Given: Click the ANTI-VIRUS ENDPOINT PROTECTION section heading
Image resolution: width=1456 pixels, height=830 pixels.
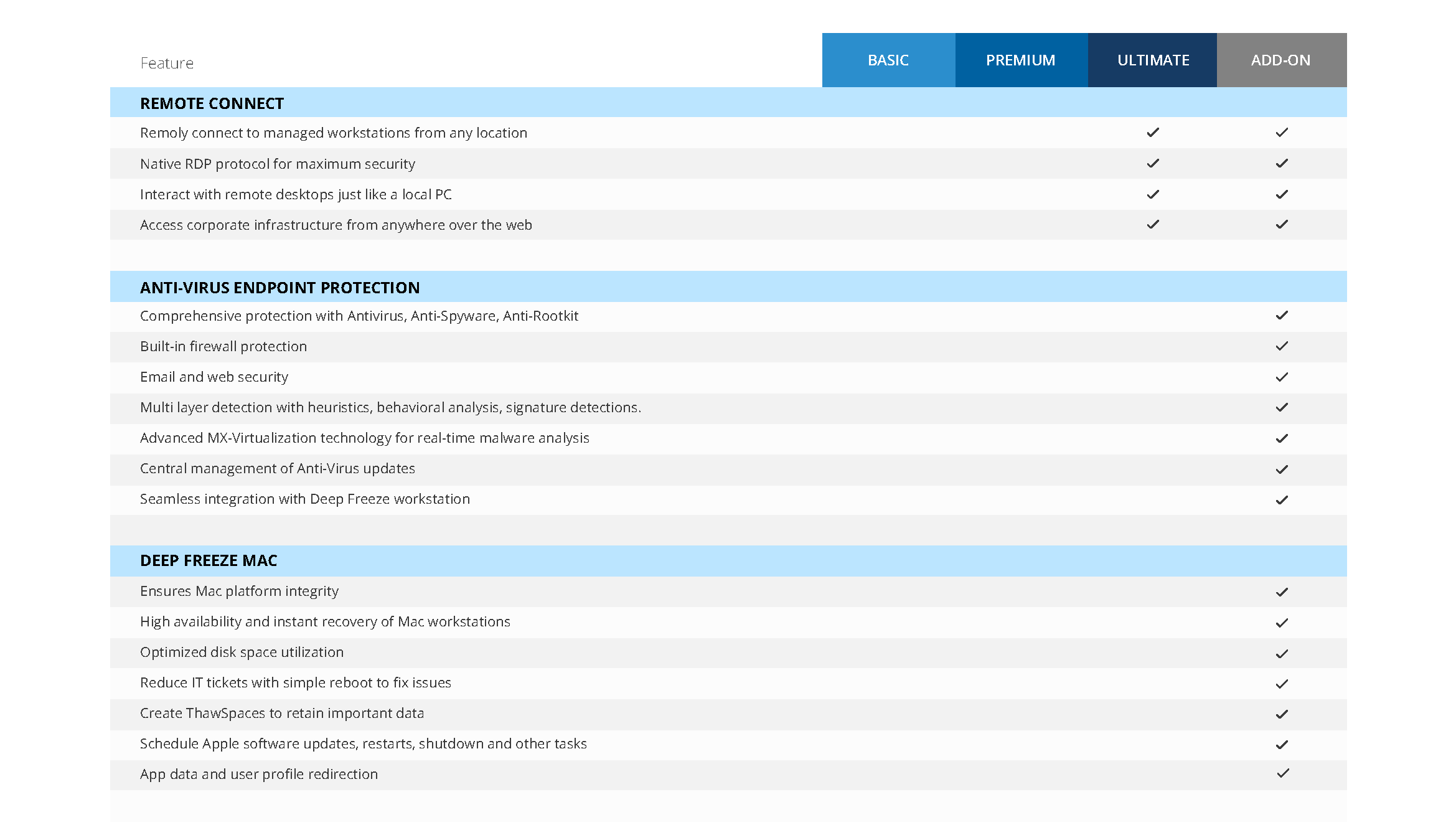Looking at the screenshot, I should pos(279,288).
